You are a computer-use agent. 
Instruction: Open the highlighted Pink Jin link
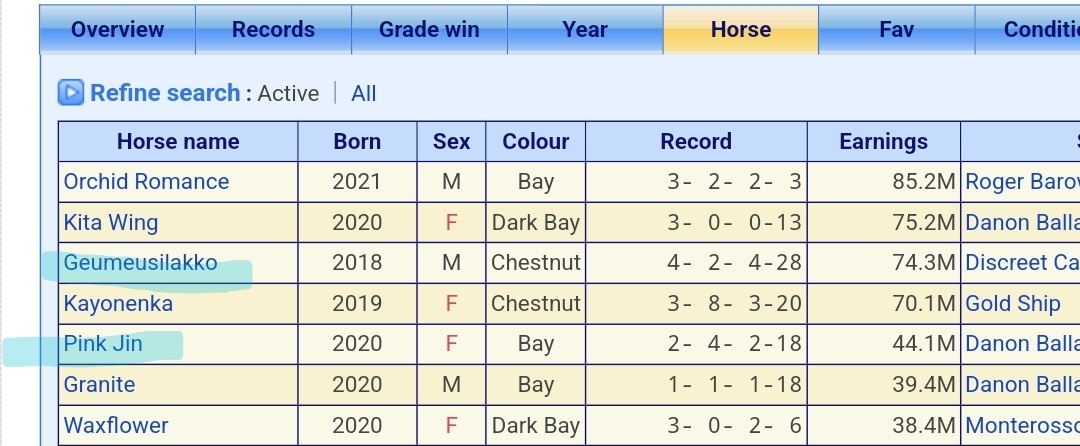click(x=103, y=343)
